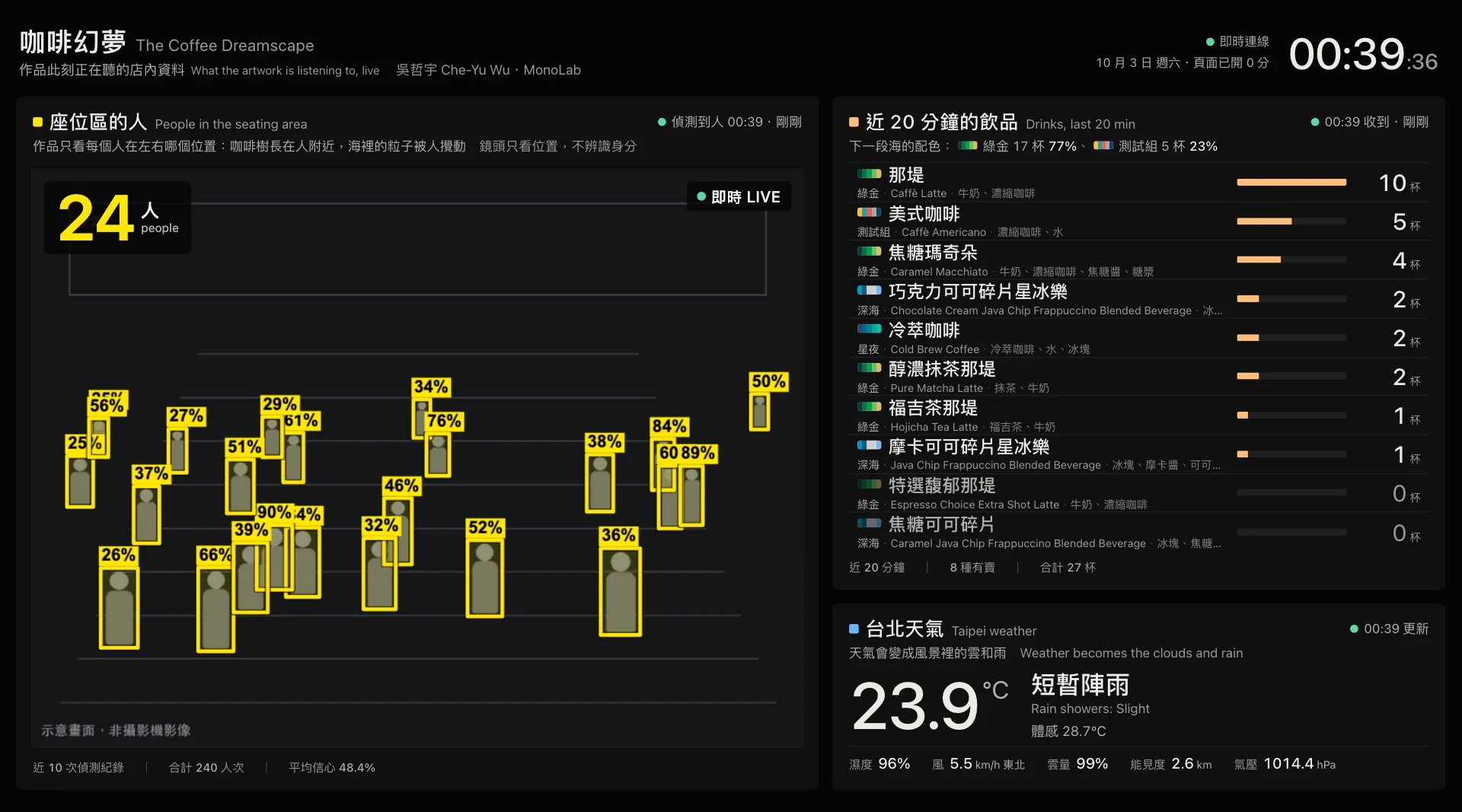Click the 咖啡幻夢 title
Image resolution: width=1462 pixels, height=812 pixels.
pos(72,43)
